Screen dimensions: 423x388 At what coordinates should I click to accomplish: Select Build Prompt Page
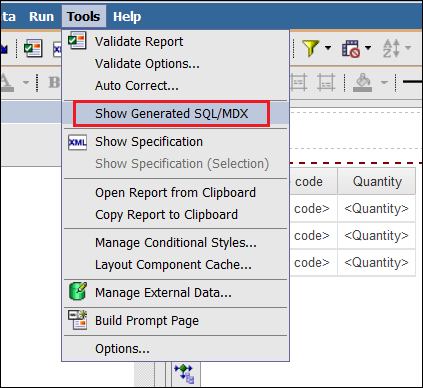[x=176, y=321]
